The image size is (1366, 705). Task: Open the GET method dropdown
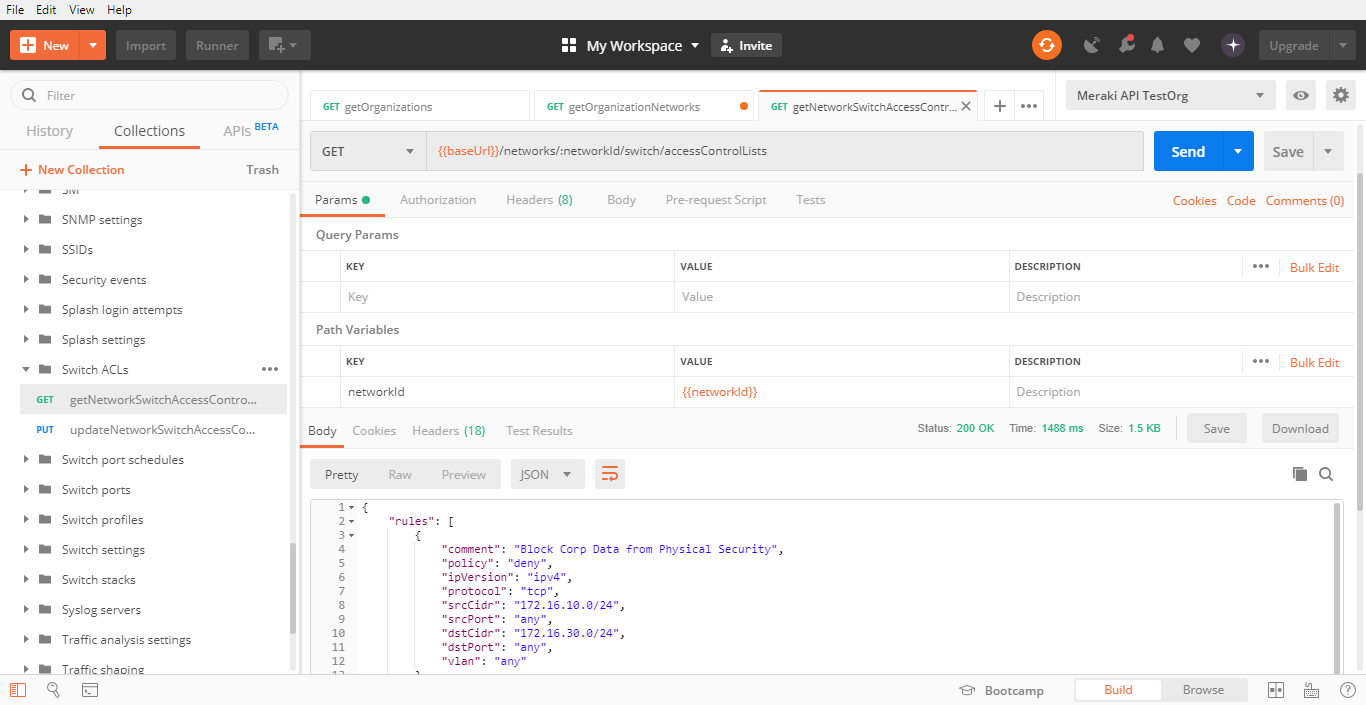[368, 151]
